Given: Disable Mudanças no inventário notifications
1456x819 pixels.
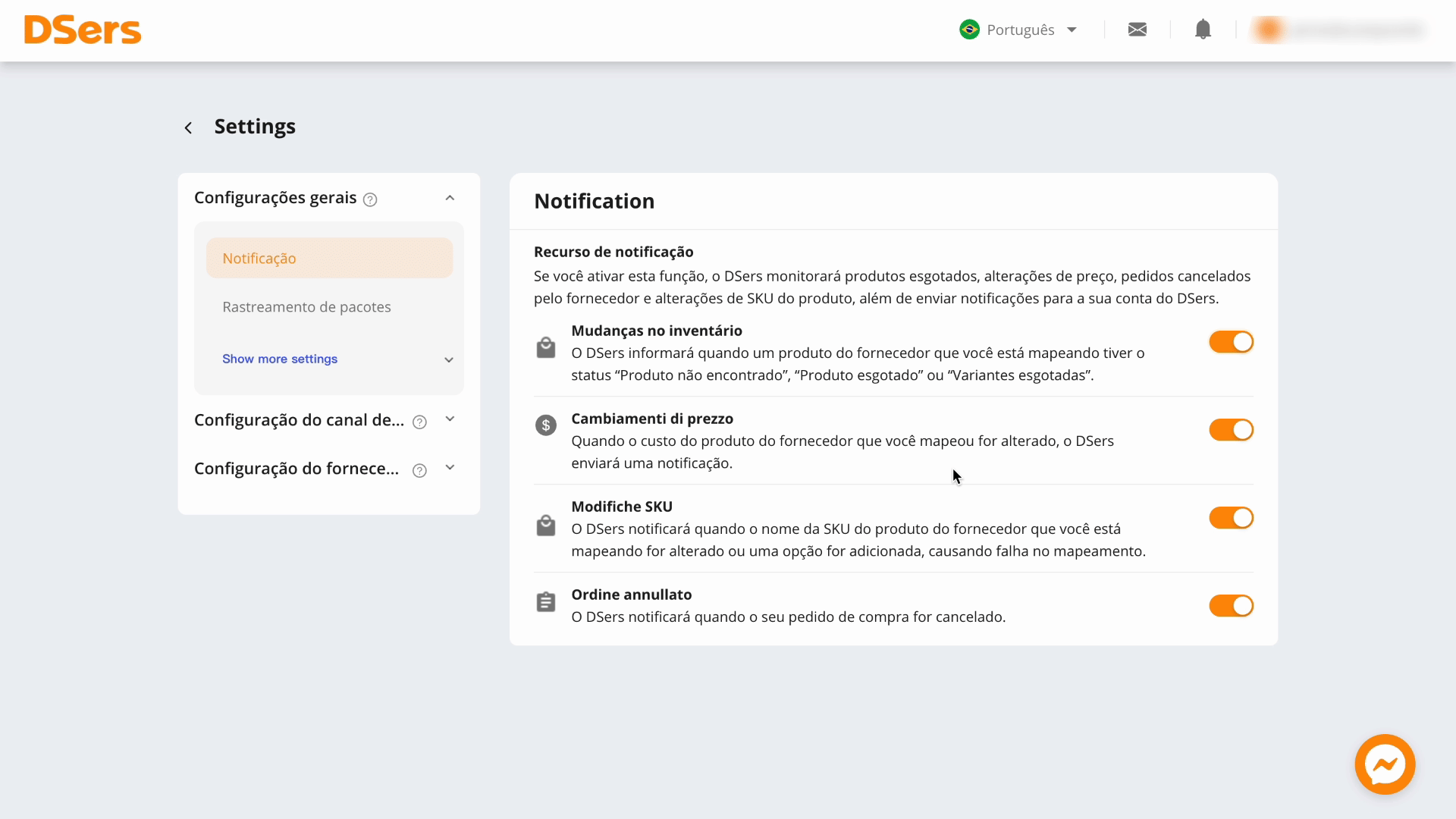Looking at the screenshot, I should [1230, 342].
